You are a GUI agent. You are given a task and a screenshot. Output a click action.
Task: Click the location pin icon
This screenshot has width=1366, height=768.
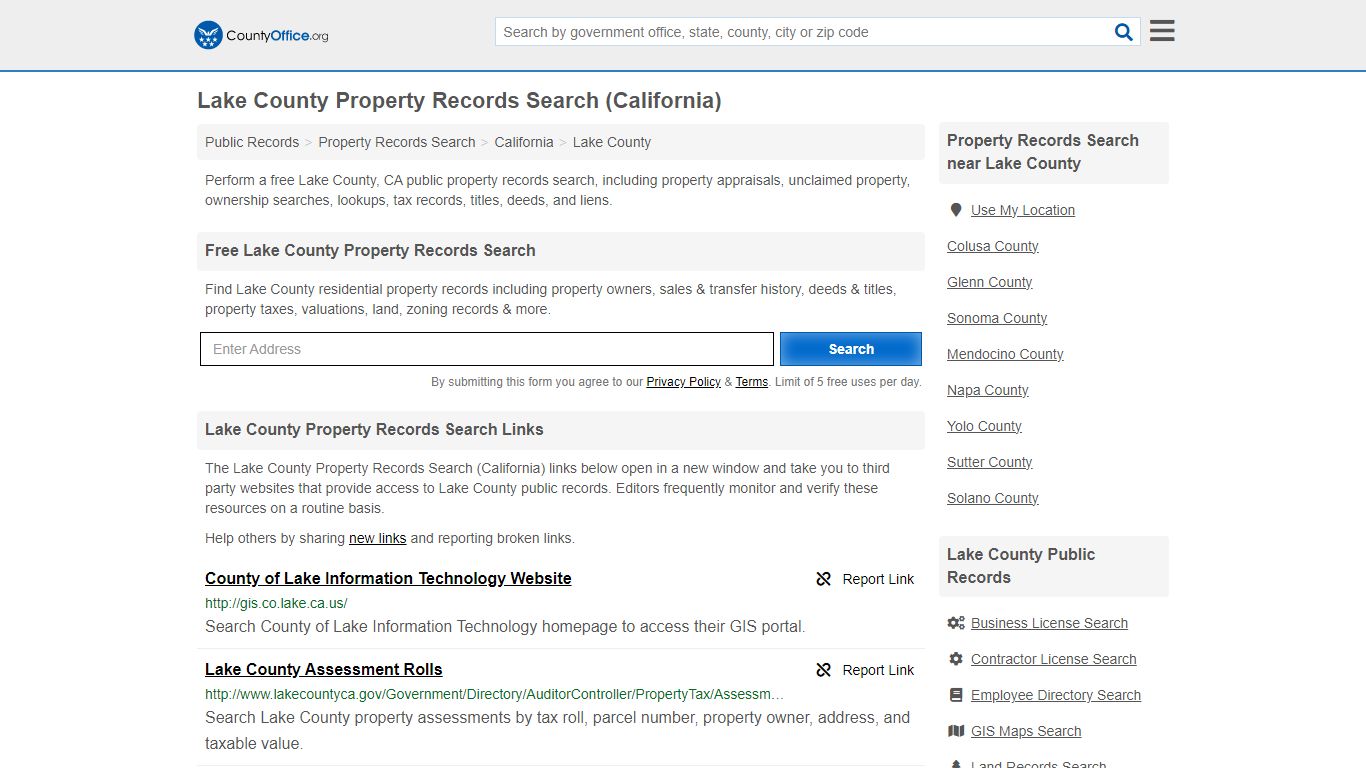pyautogui.click(x=956, y=210)
